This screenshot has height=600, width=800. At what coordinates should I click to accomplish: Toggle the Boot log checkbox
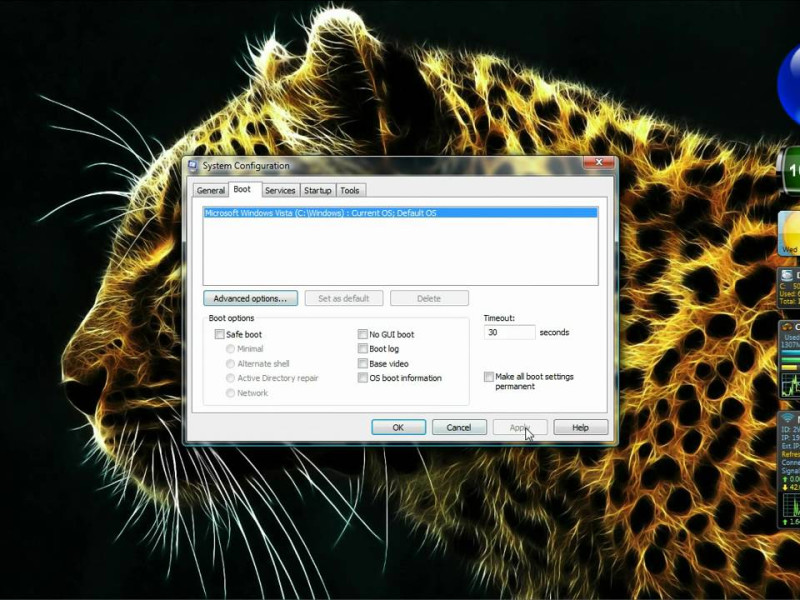click(x=363, y=348)
